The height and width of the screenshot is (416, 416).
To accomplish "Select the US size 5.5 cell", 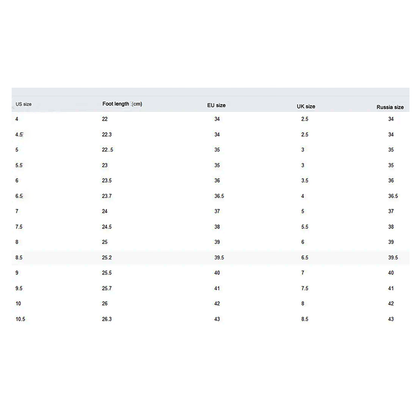I will point(19,165).
